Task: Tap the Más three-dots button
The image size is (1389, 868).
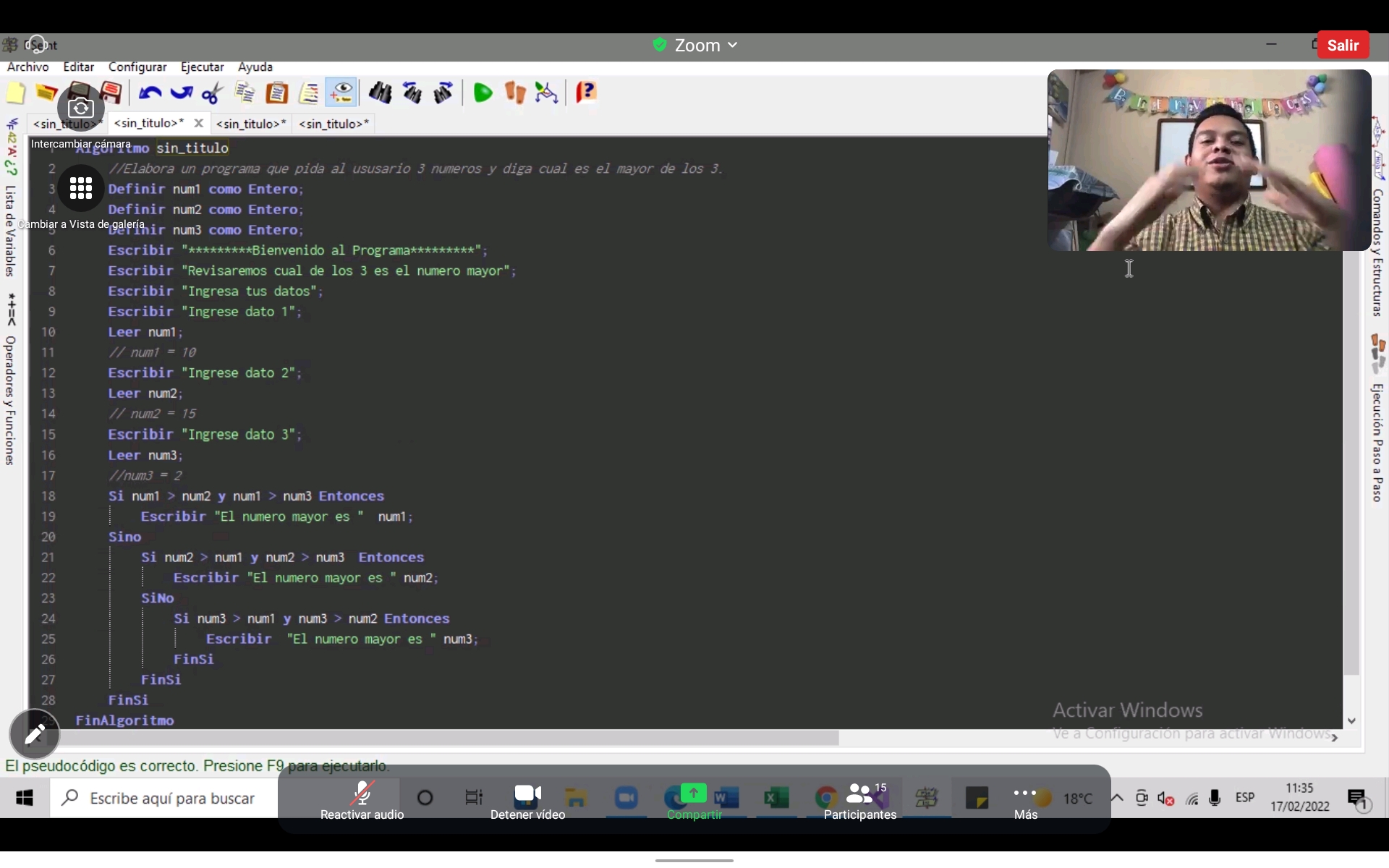Action: point(1025,801)
